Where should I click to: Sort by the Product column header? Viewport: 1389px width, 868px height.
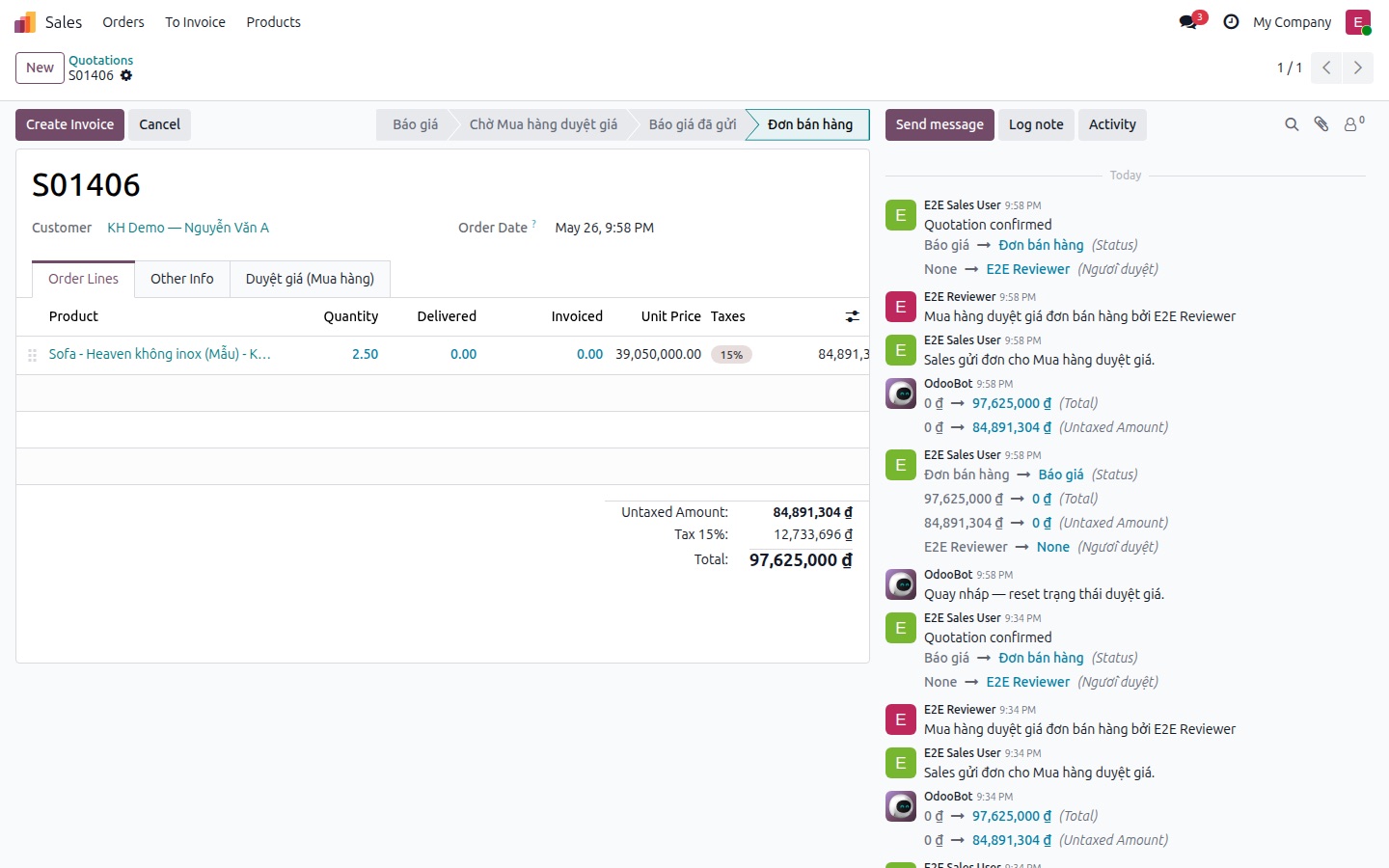pos(73,316)
